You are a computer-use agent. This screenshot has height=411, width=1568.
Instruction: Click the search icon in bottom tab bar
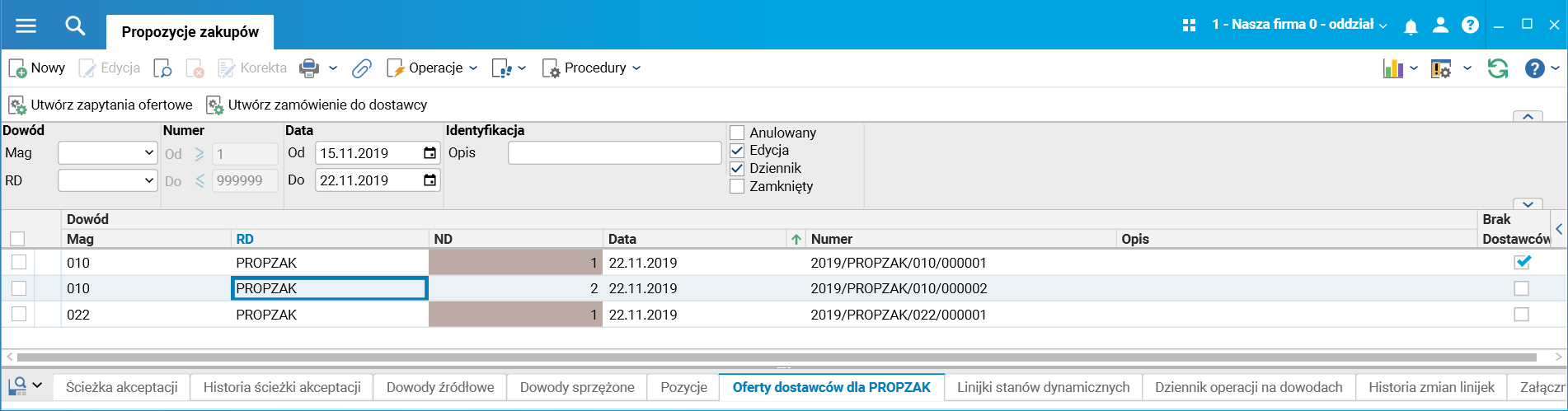(16, 385)
